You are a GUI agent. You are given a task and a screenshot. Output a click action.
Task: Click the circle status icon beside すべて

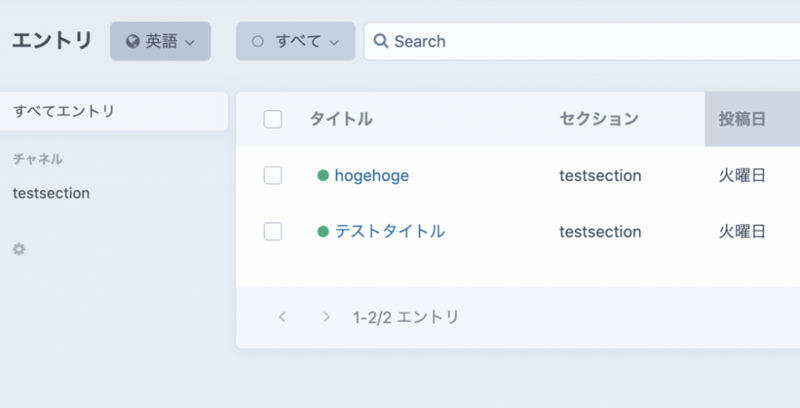[x=257, y=42]
